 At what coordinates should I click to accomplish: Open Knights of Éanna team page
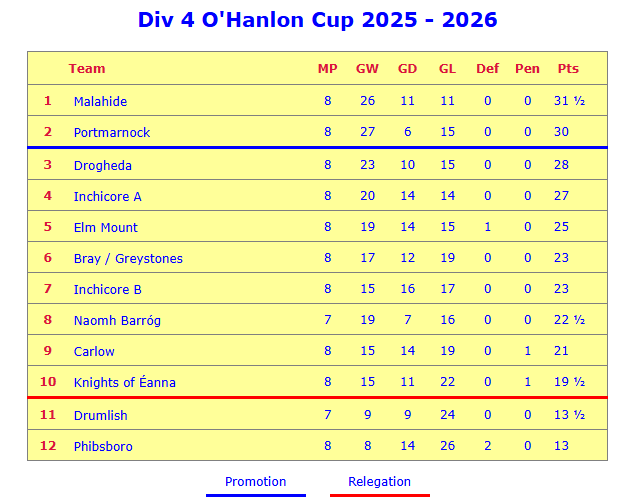click(124, 382)
